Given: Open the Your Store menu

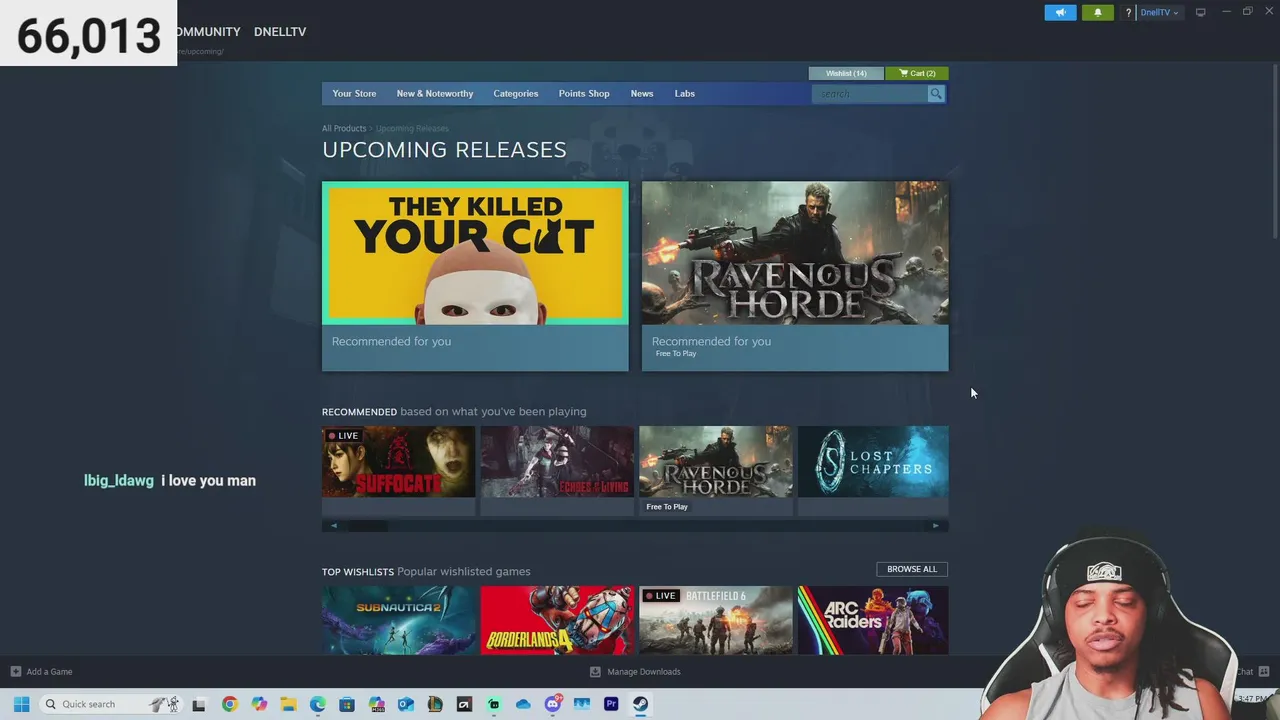Looking at the screenshot, I should [x=354, y=93].
